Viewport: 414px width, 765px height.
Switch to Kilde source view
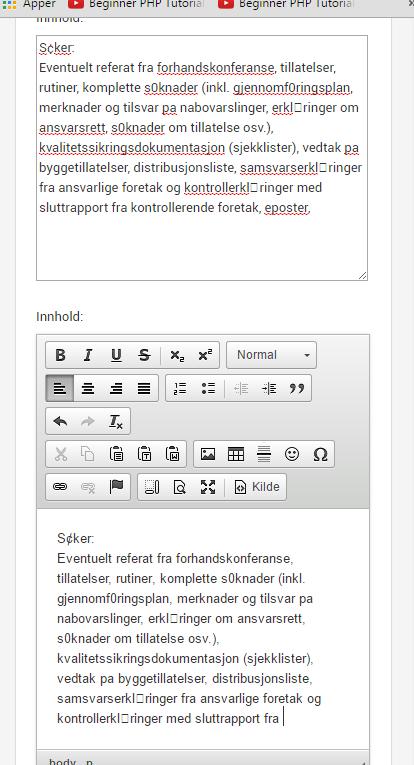click(257, 487)
